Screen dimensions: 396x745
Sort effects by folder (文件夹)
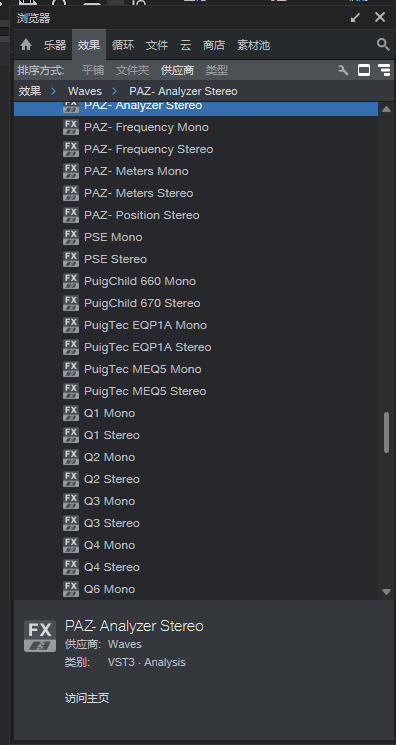point(132,70)
